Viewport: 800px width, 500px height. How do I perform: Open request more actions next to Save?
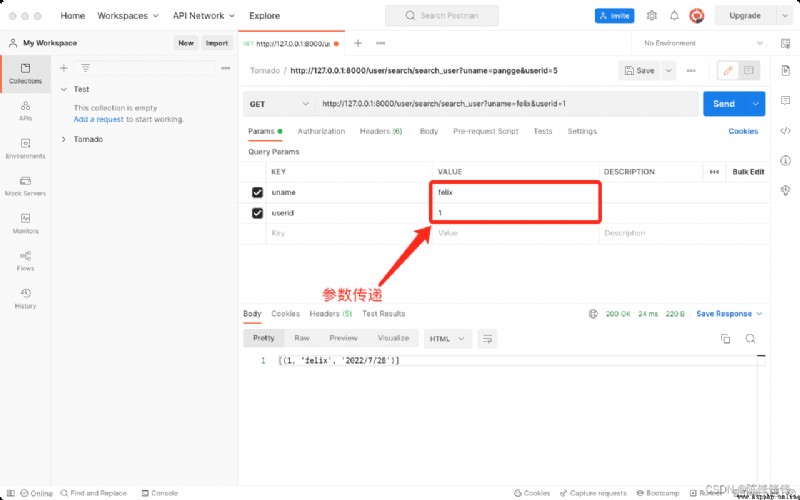click(691, 71)
